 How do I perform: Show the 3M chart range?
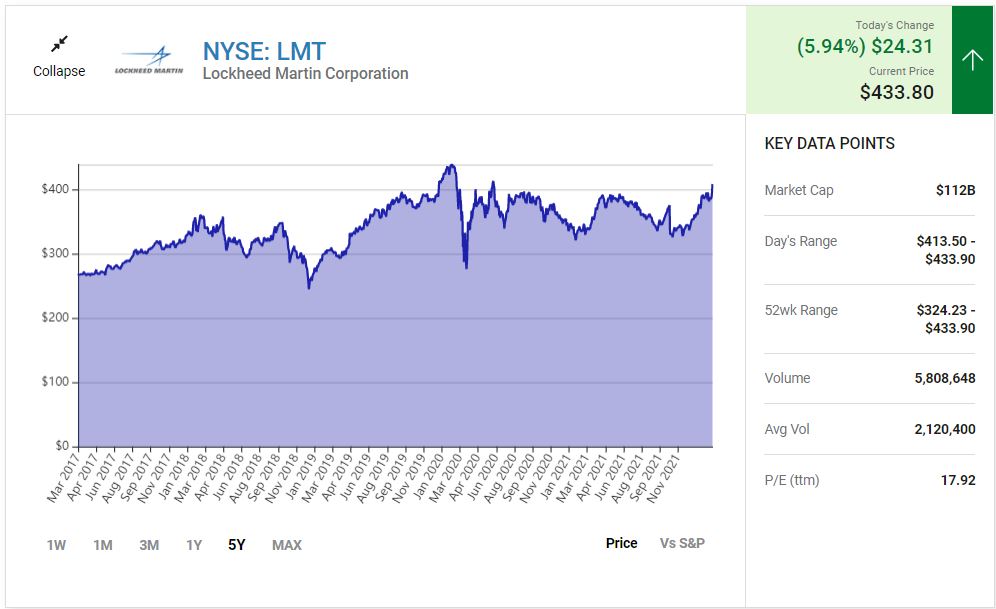[x=149, y=545]
